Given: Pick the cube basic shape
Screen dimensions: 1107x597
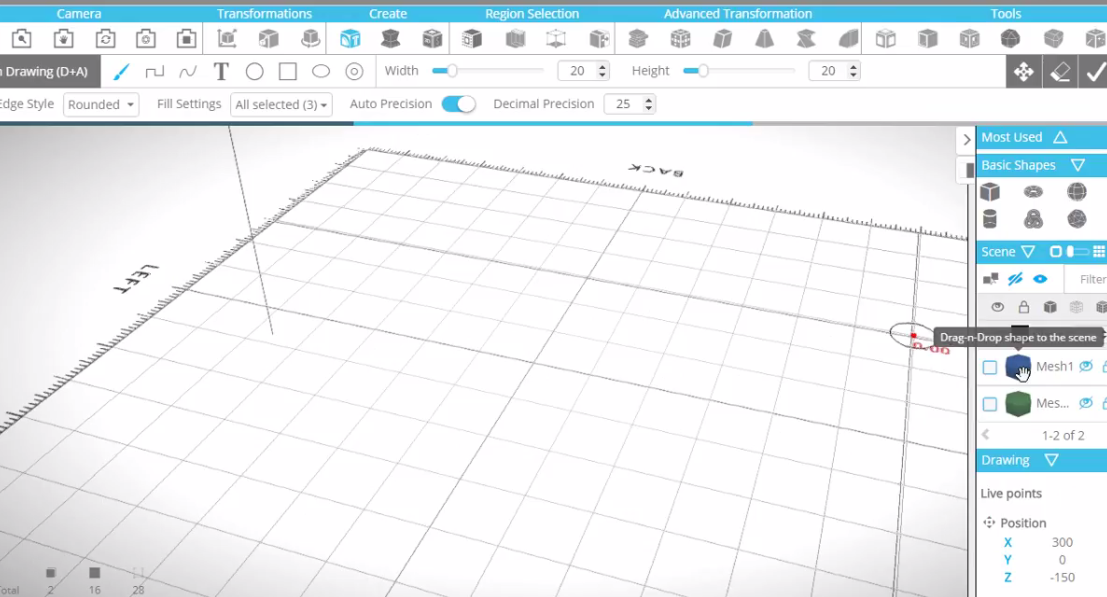Looking at the screenshot, I should coord(990,192).
